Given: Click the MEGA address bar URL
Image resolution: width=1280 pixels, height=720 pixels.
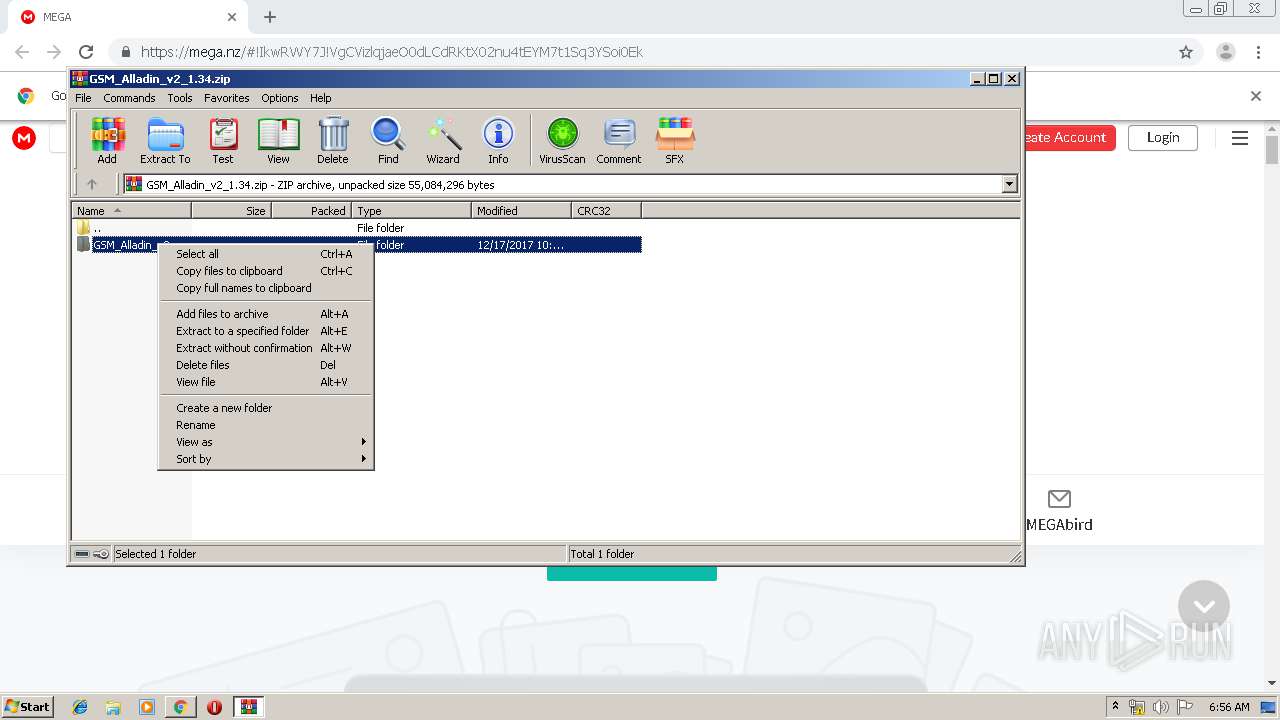Looking at the screenshot, I should (392, 52).
